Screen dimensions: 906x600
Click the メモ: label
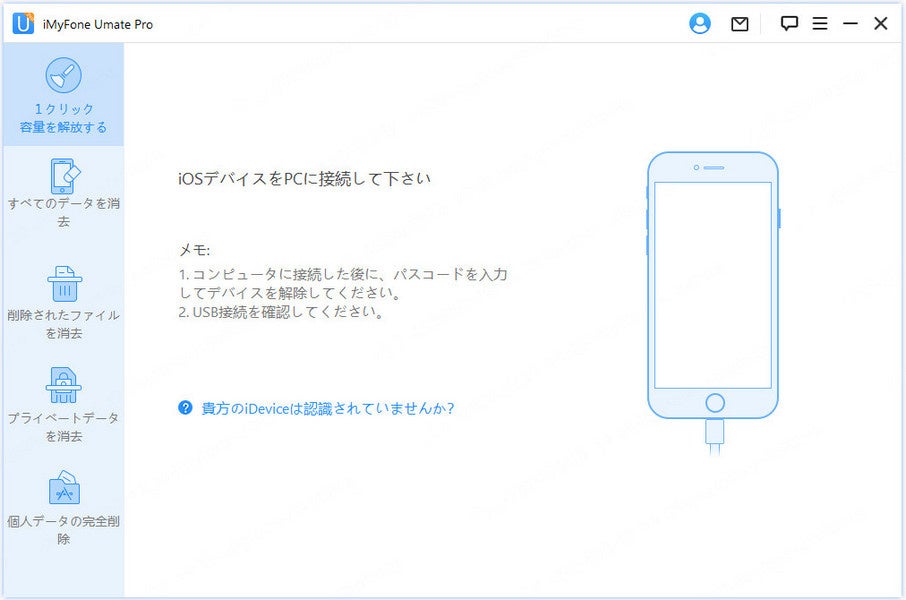click(x=194, y=250)
